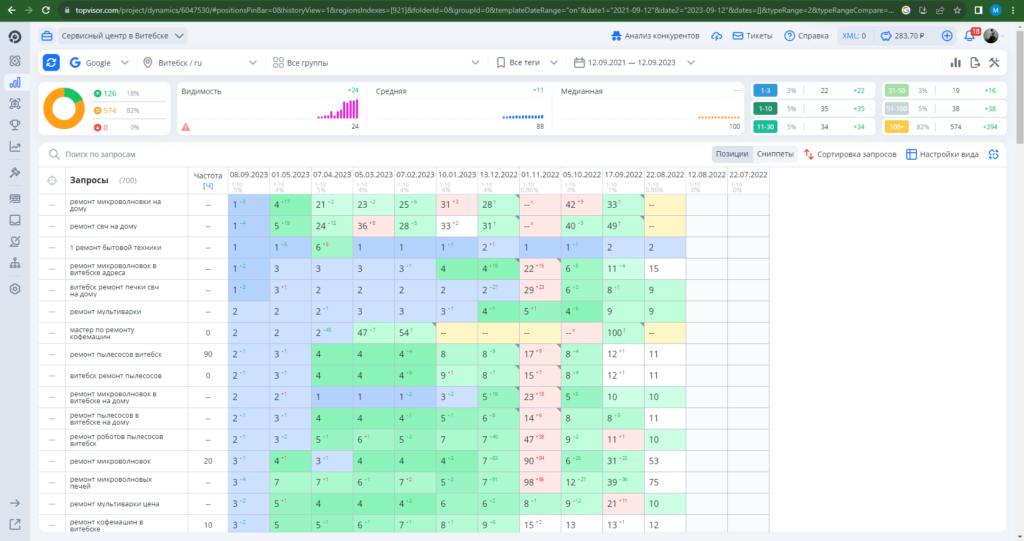Open the date range 12.09.2021 — 12.09.2023 picker
This screenshot has height=541, width=1024.
coord(634,63)
